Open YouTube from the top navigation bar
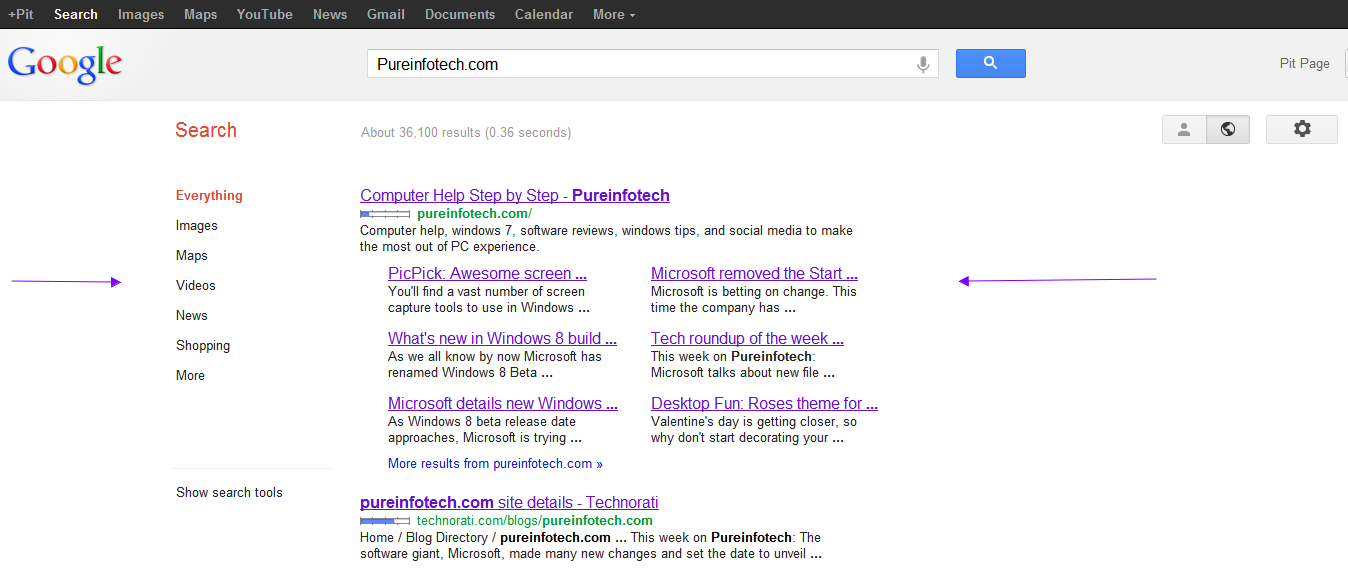The height and width of the screenshot is (574, 1348). 264,14
